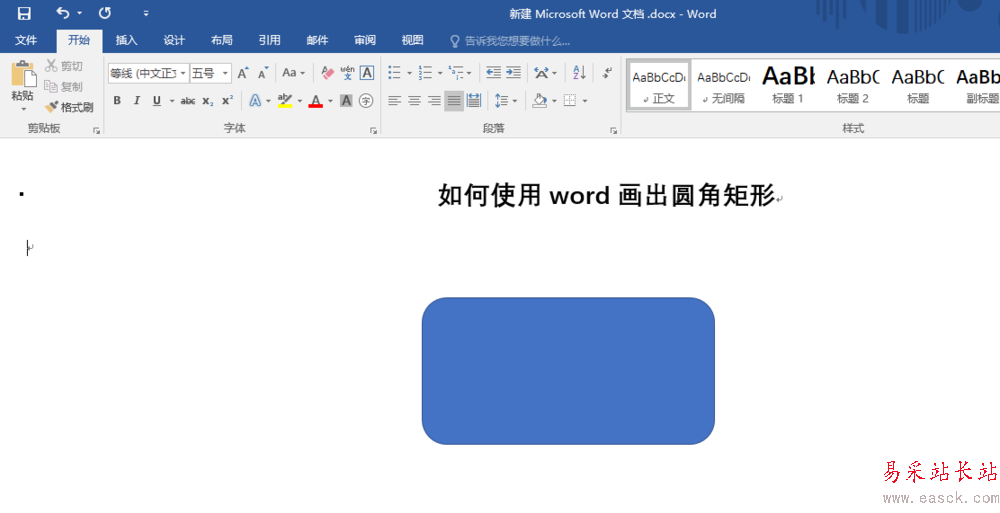
Task: Toggle subscript formatting
Action: (207, 101)
